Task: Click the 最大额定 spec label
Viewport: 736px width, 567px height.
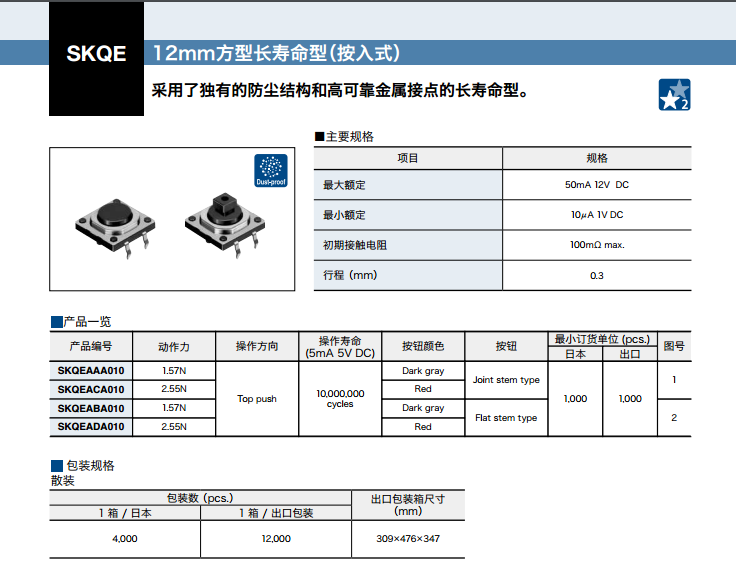Action: tap(344, 185)
